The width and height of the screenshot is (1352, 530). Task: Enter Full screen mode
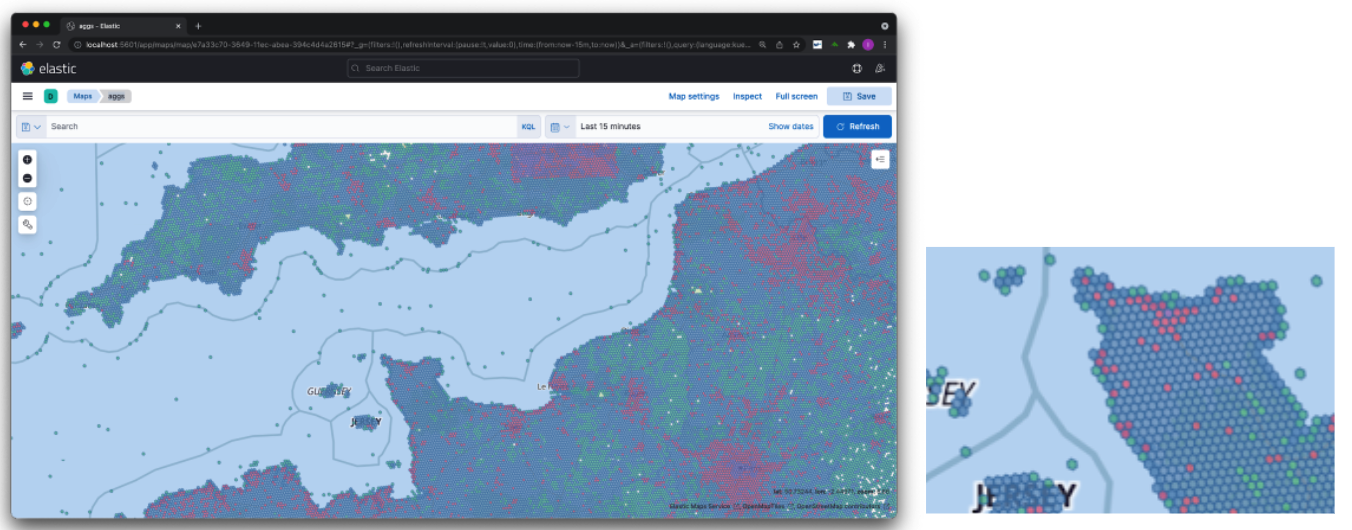796,97
